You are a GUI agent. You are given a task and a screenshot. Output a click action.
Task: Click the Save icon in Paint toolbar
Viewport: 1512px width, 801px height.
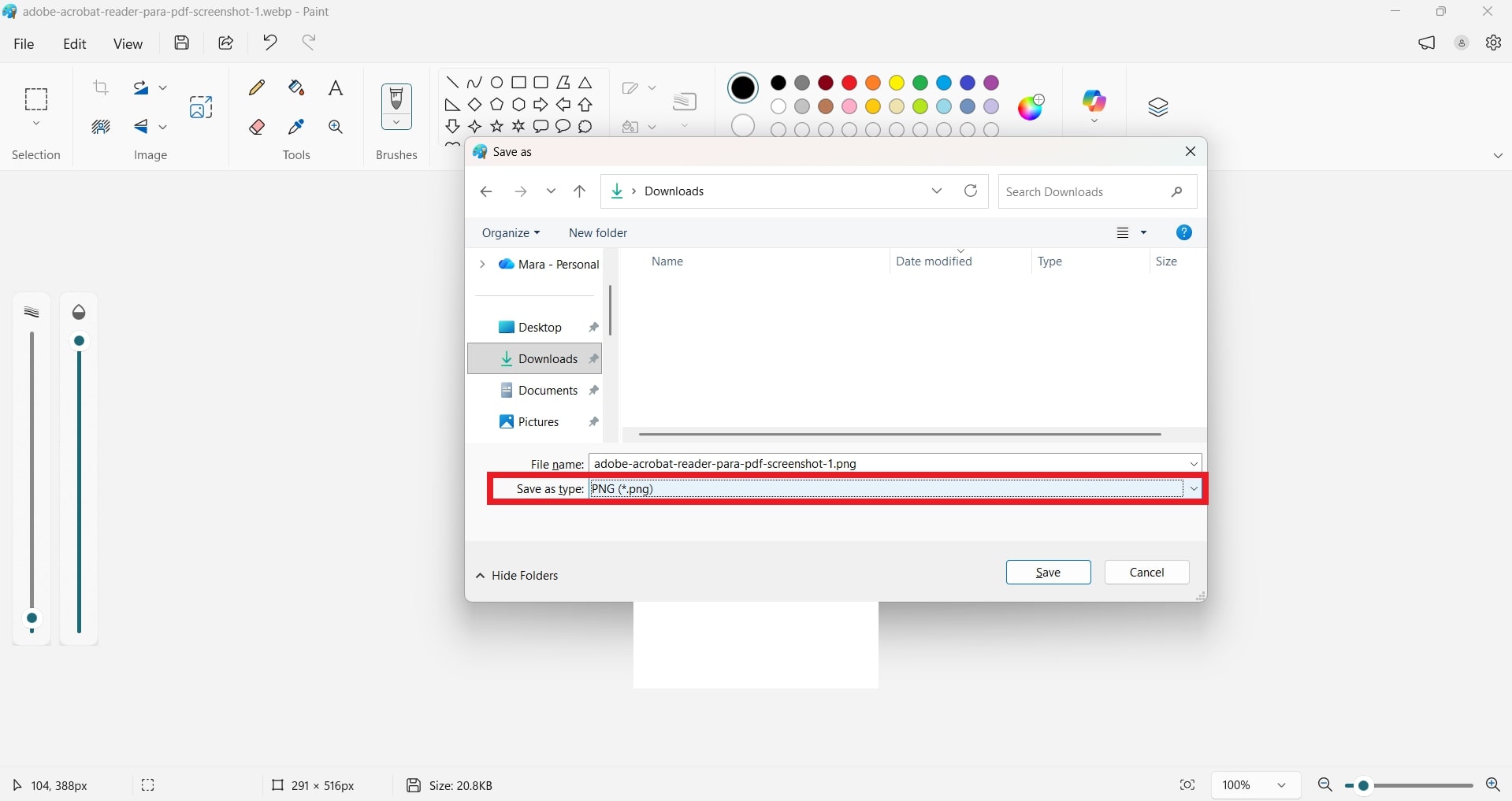tap(182, 43)
